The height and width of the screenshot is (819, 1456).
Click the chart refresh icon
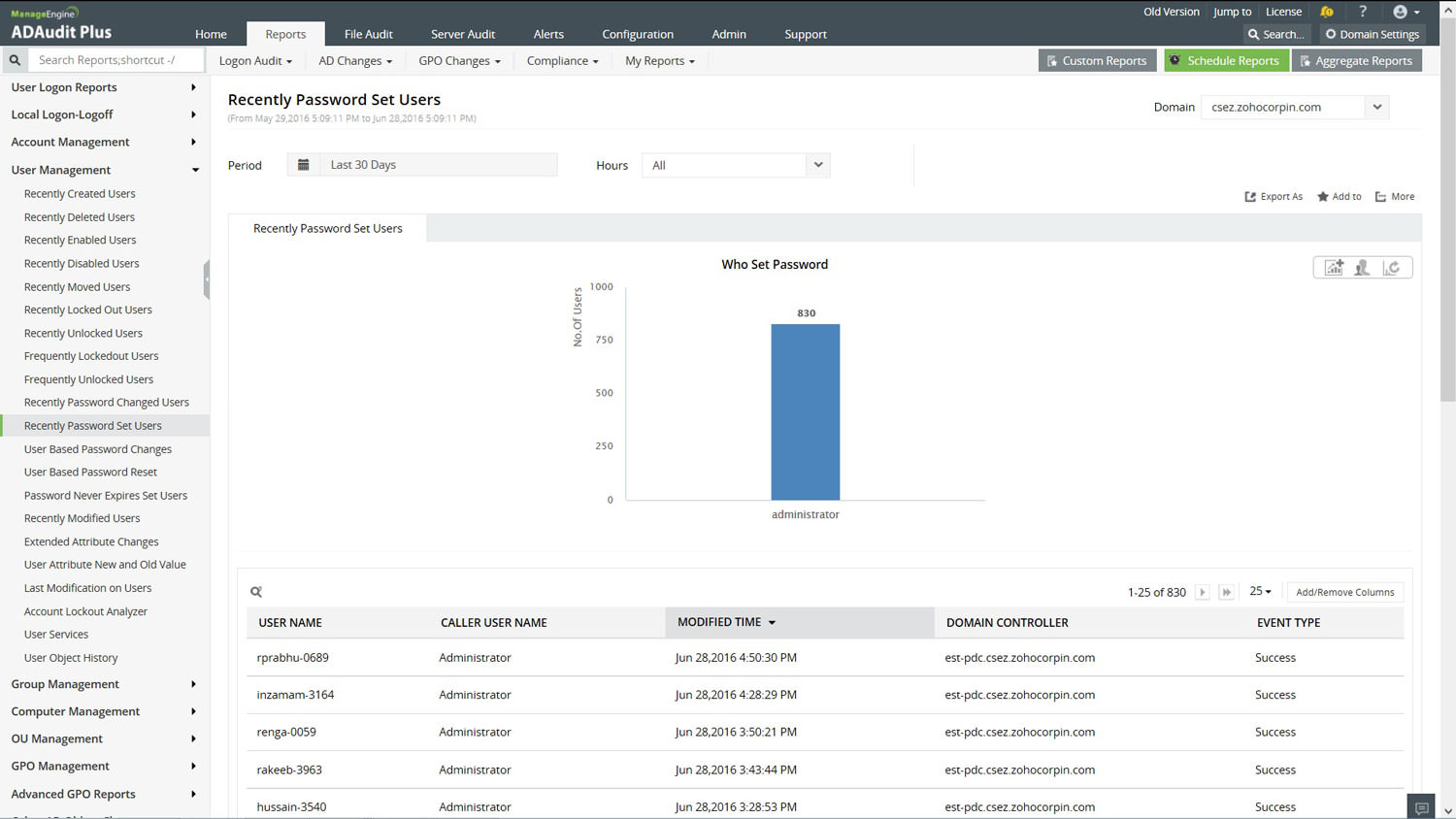pos(1392,268)
